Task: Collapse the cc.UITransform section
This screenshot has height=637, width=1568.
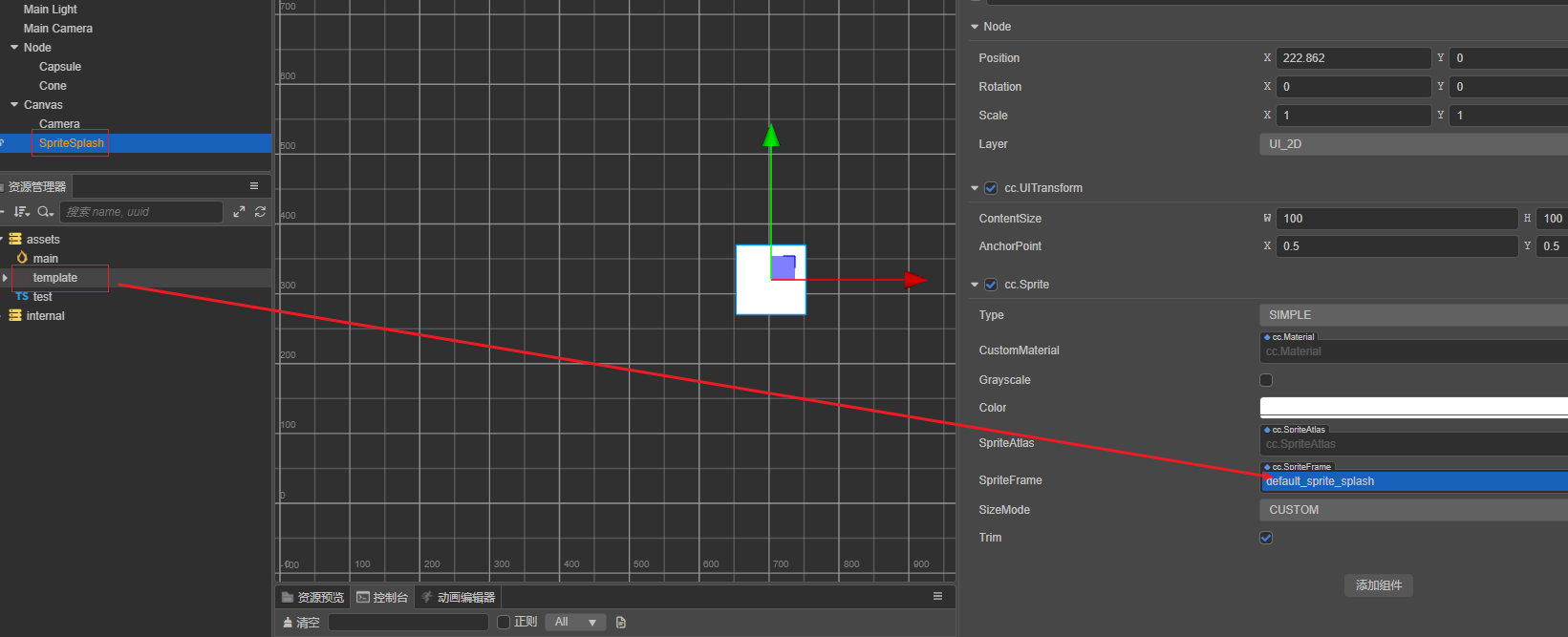Action: [975, 188]
